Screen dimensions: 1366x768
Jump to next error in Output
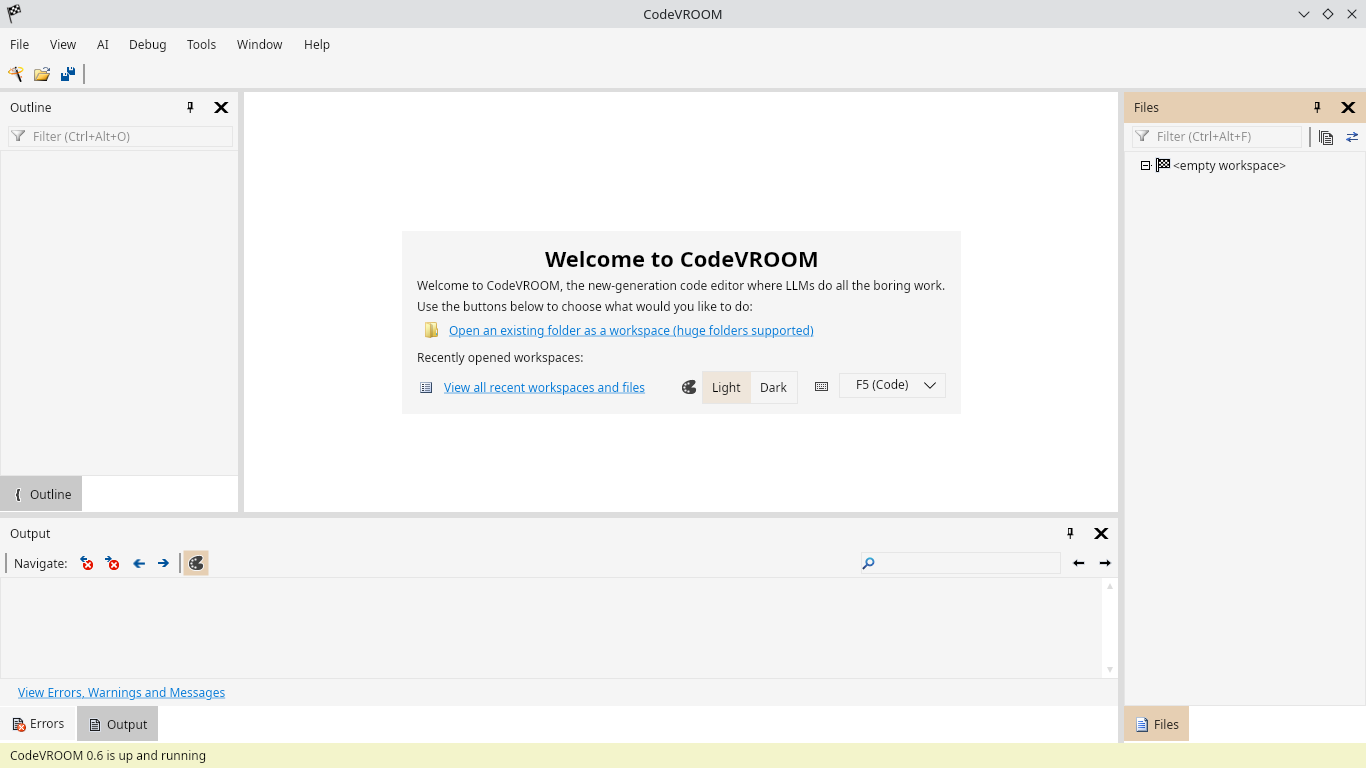click(113, 563)
